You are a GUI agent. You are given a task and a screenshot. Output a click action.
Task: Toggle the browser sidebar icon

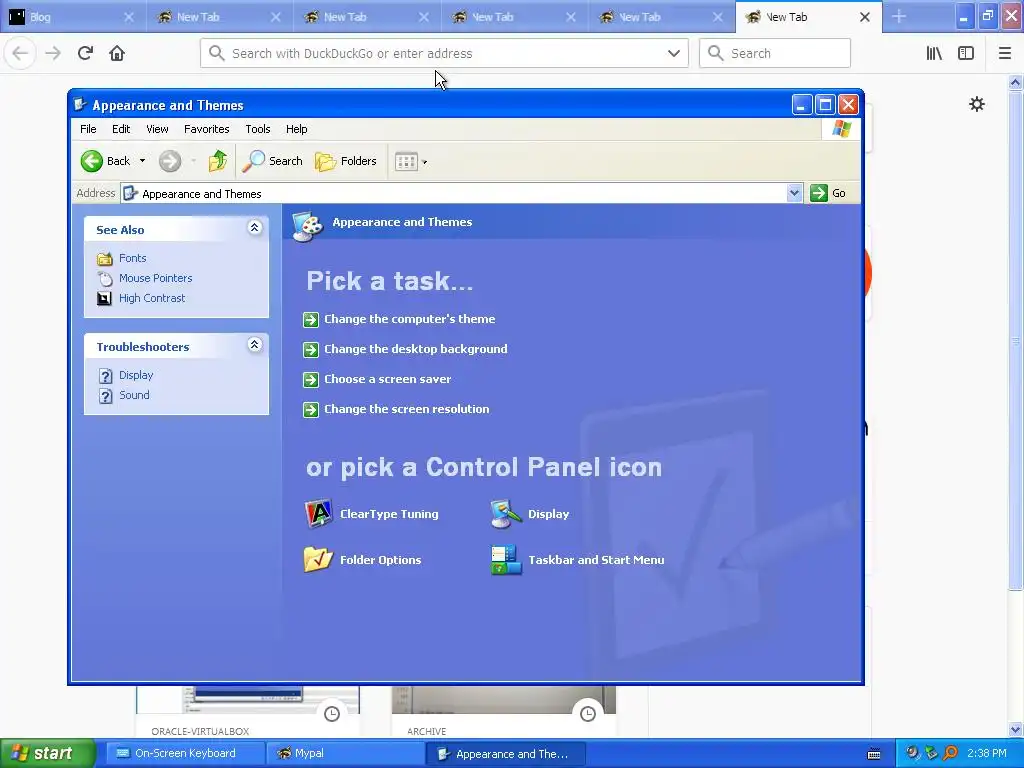click(966, 53)
